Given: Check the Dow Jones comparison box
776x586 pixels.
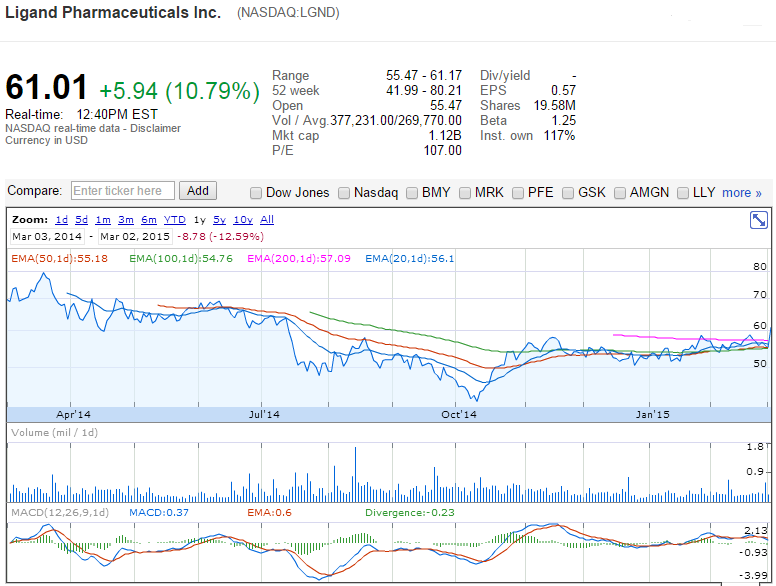Looking at the screenshot, I should click(256, 193).
